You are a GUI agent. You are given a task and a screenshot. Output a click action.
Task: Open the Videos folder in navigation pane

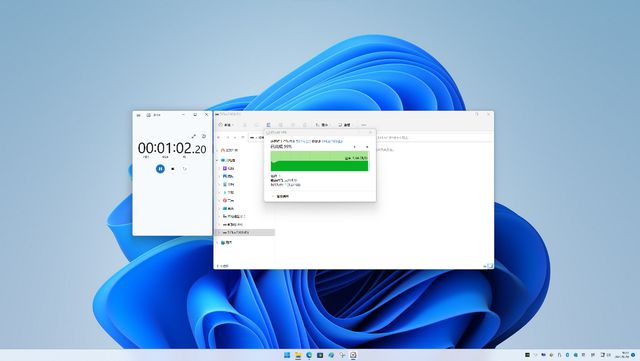(x=228, y=168)
